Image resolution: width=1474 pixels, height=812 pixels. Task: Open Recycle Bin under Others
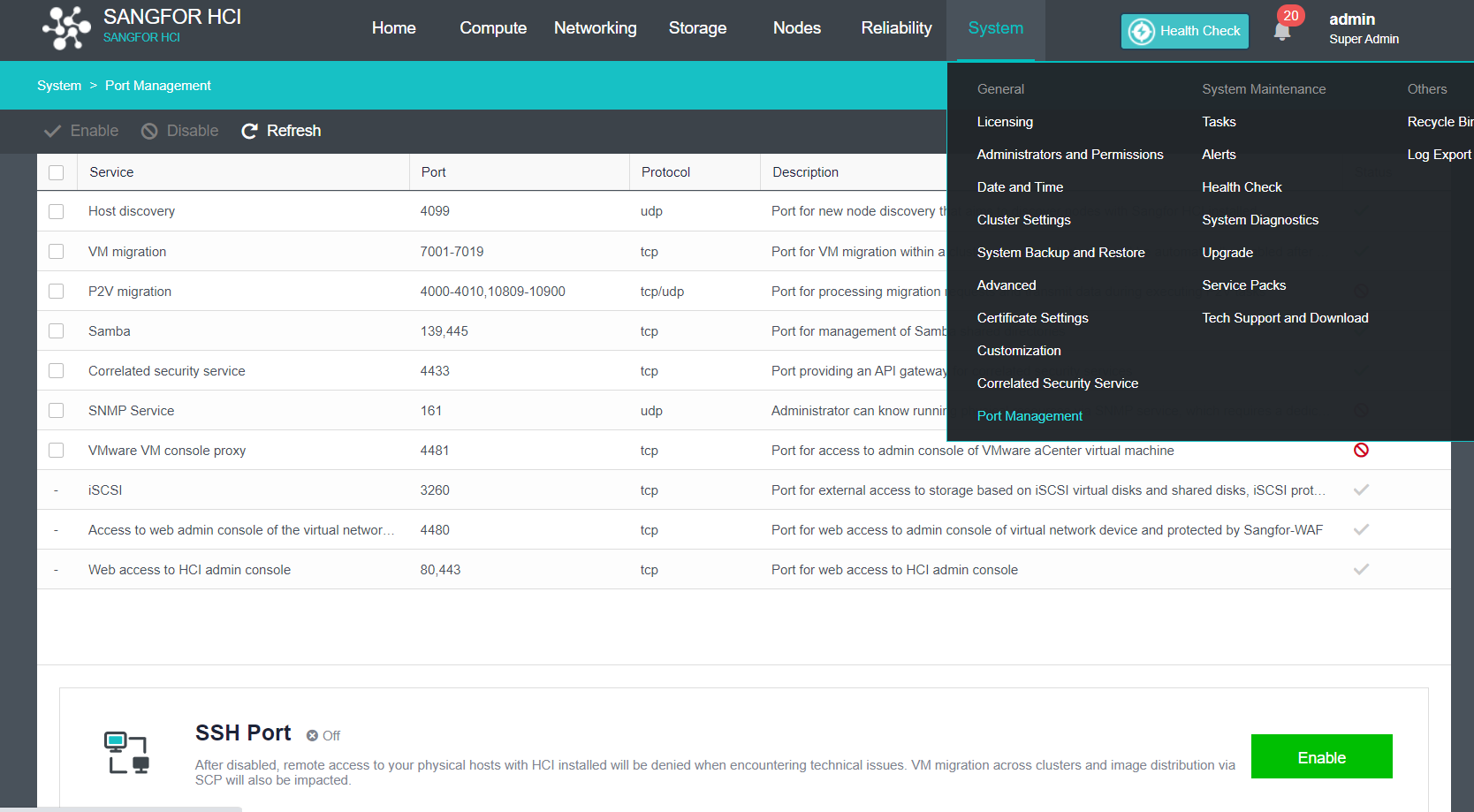(x=1440, y=122)
